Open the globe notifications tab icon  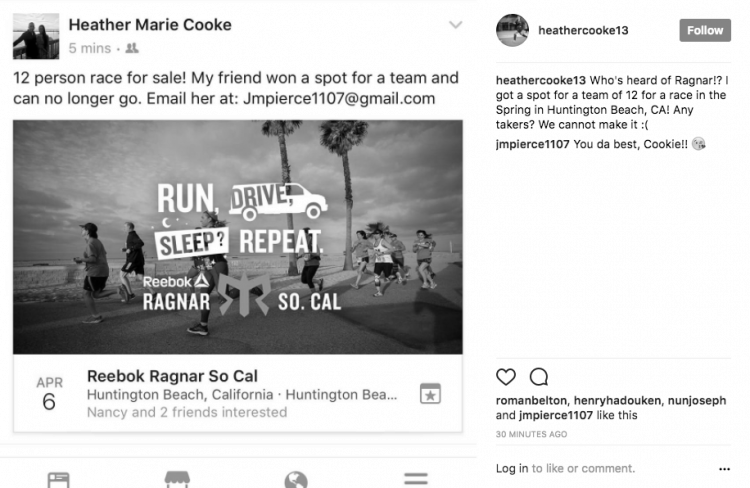pos(296,480)
